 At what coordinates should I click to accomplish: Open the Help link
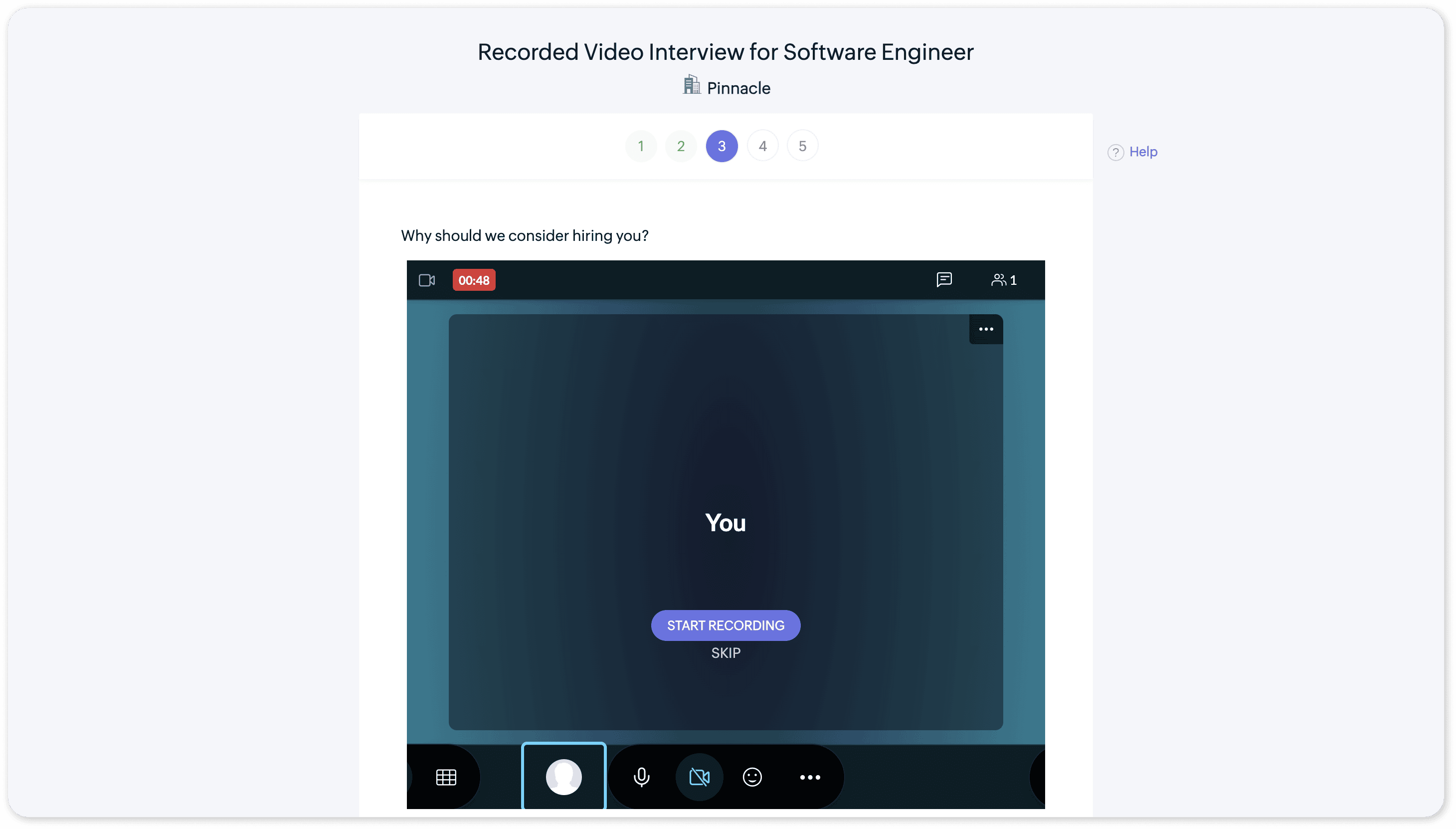[1142, 152]
